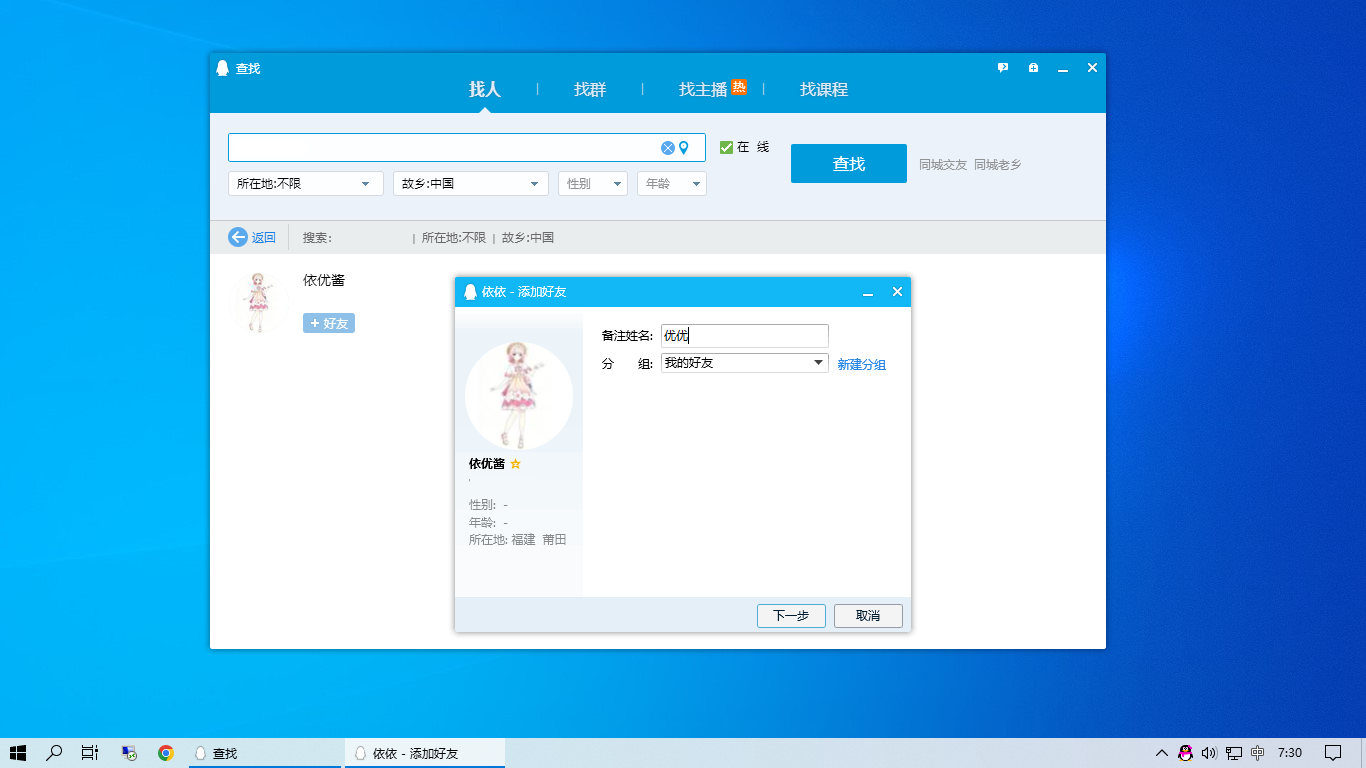Activate 依依 - 添加好友 taskbar button
The height and width of the screenshot is (768, 1366).
[425, 753]
